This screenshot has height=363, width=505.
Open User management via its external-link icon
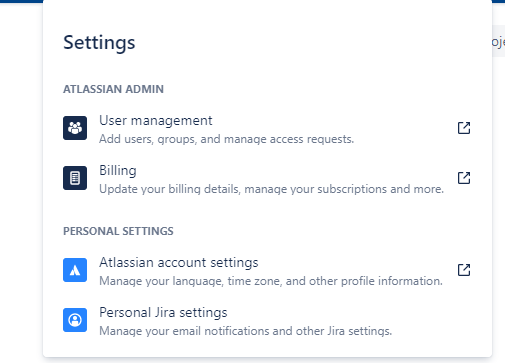click(464, 128)
